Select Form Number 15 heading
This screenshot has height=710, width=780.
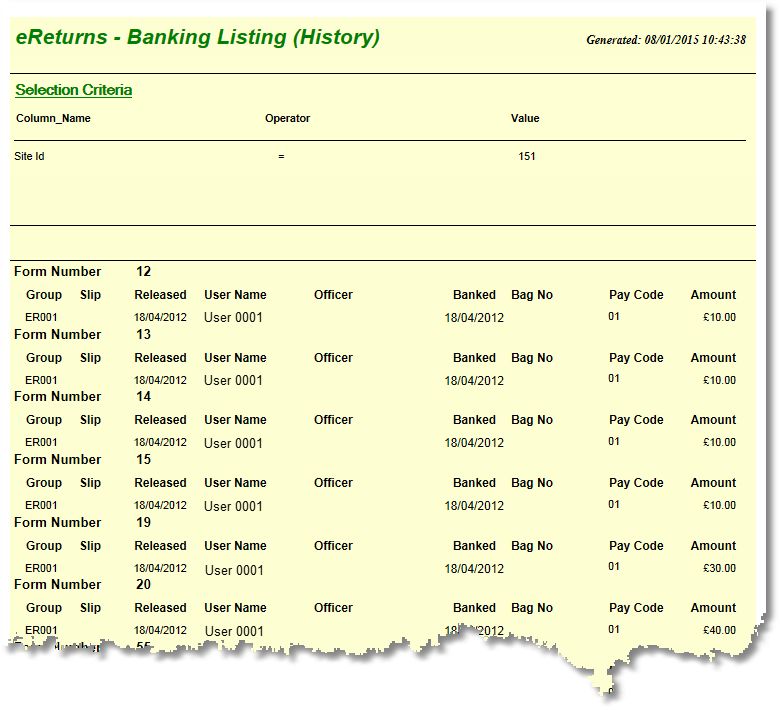tap(83, 459)
